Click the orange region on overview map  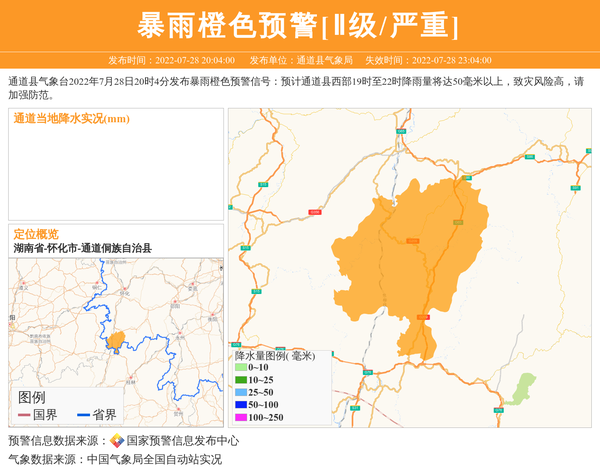[x=116, y=341]
